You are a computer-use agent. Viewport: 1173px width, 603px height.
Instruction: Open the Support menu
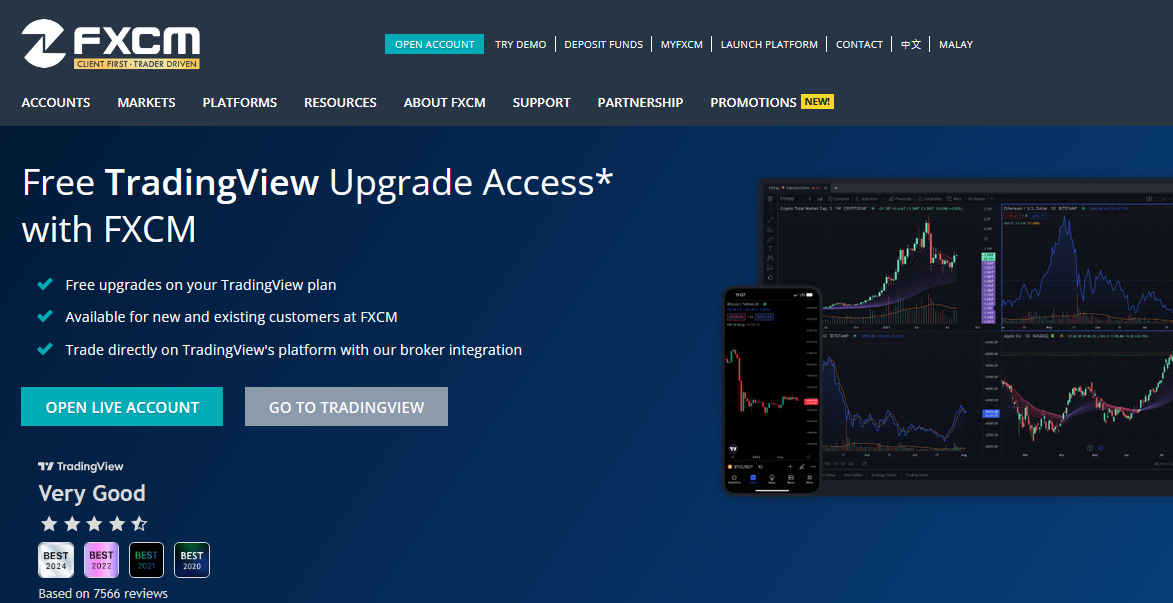[x=542, y=102]
